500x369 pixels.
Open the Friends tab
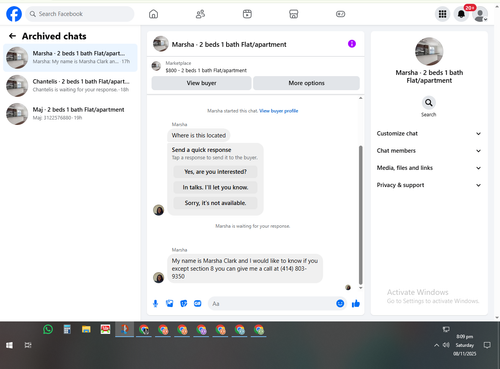200,14
